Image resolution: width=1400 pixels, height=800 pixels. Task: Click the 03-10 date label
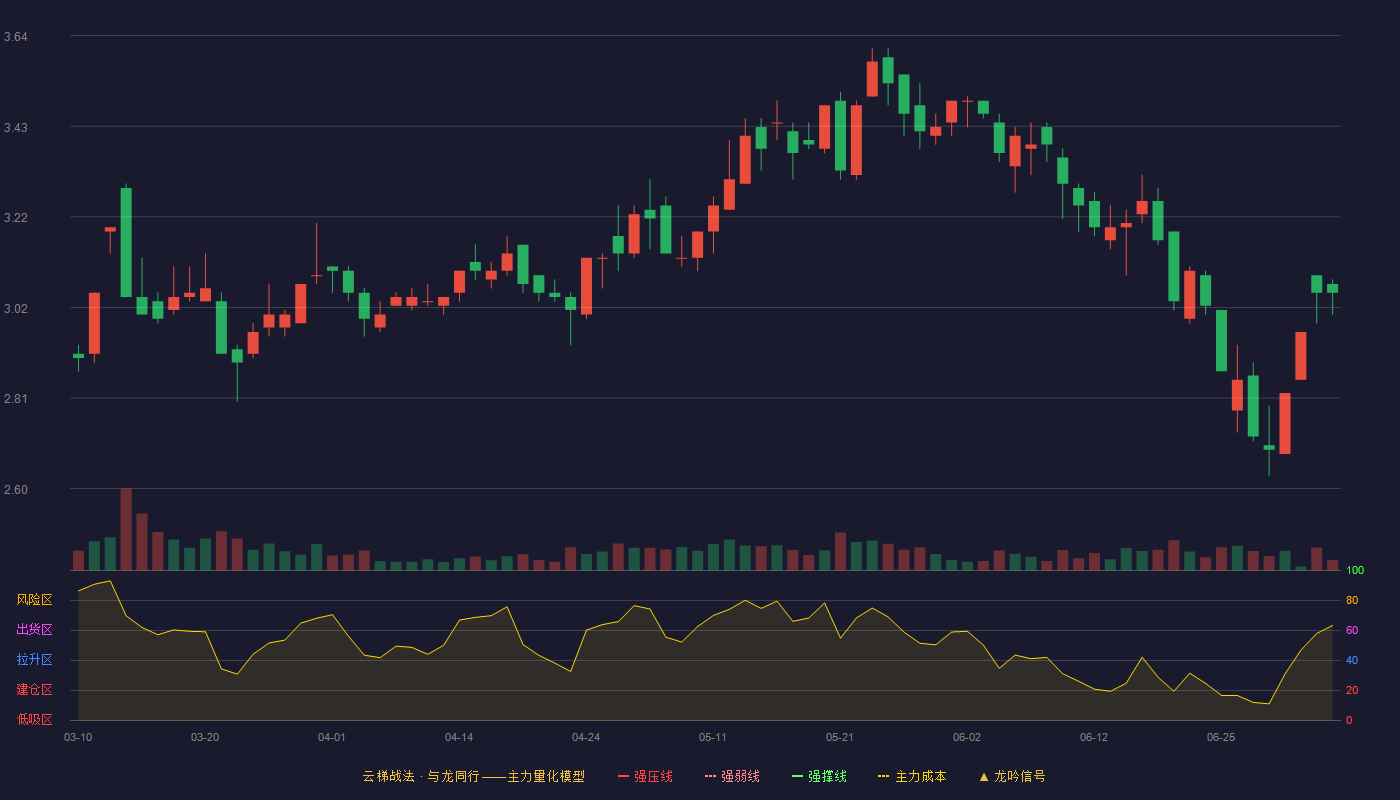78,737
